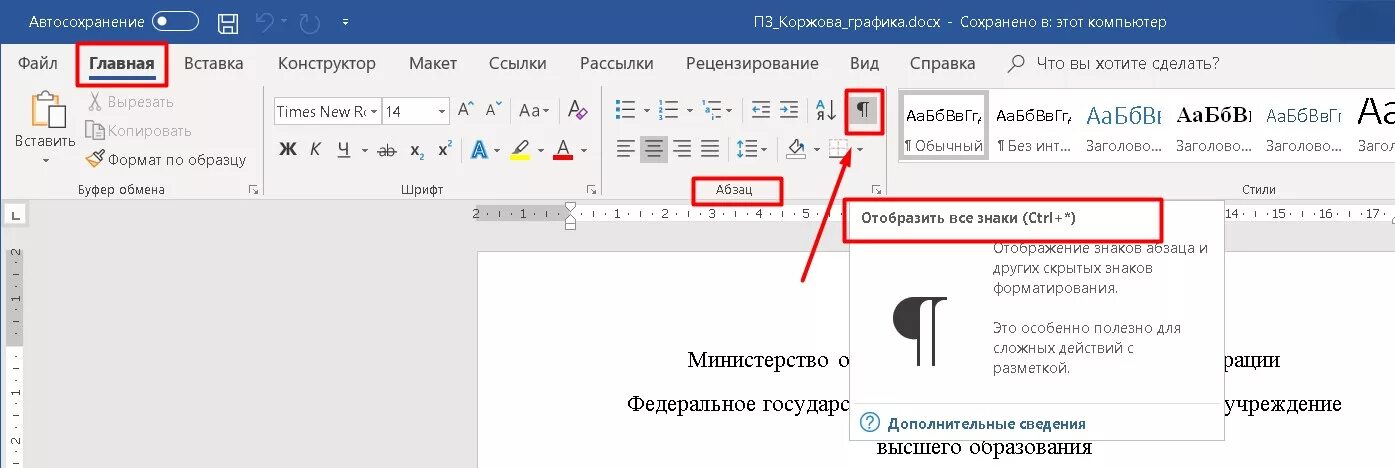Switch to the Макет tab
This screenshot has width=1395, height=468.
coord(433,63)
